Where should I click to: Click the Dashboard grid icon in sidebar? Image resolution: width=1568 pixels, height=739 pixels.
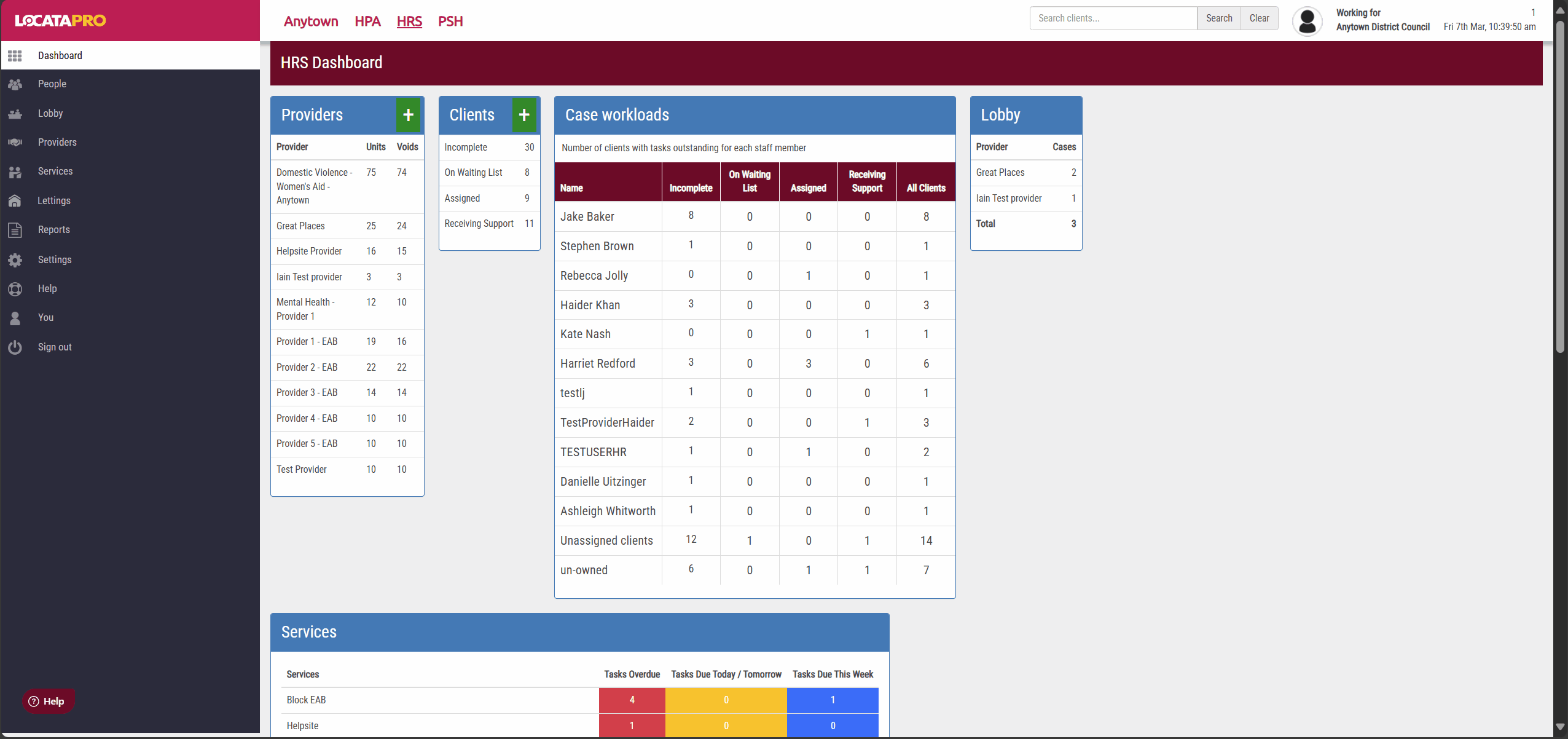pyautogui.click(x=15, y=55)
